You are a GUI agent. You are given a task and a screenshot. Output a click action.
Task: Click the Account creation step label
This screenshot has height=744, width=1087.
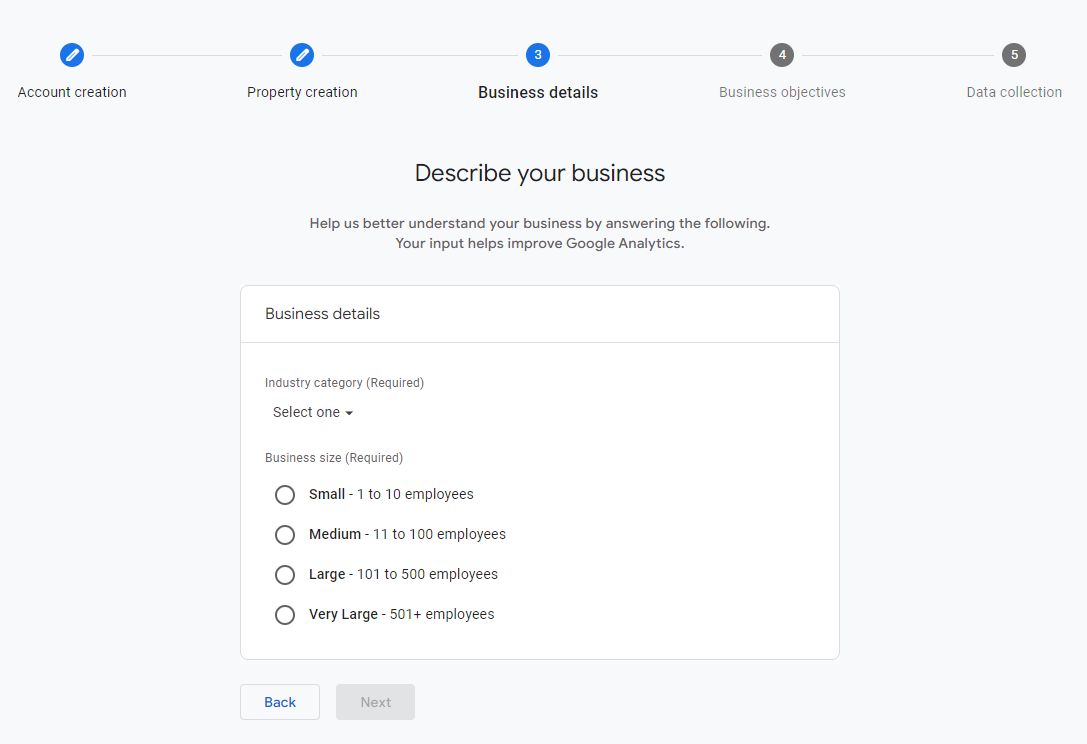[71, 91]
